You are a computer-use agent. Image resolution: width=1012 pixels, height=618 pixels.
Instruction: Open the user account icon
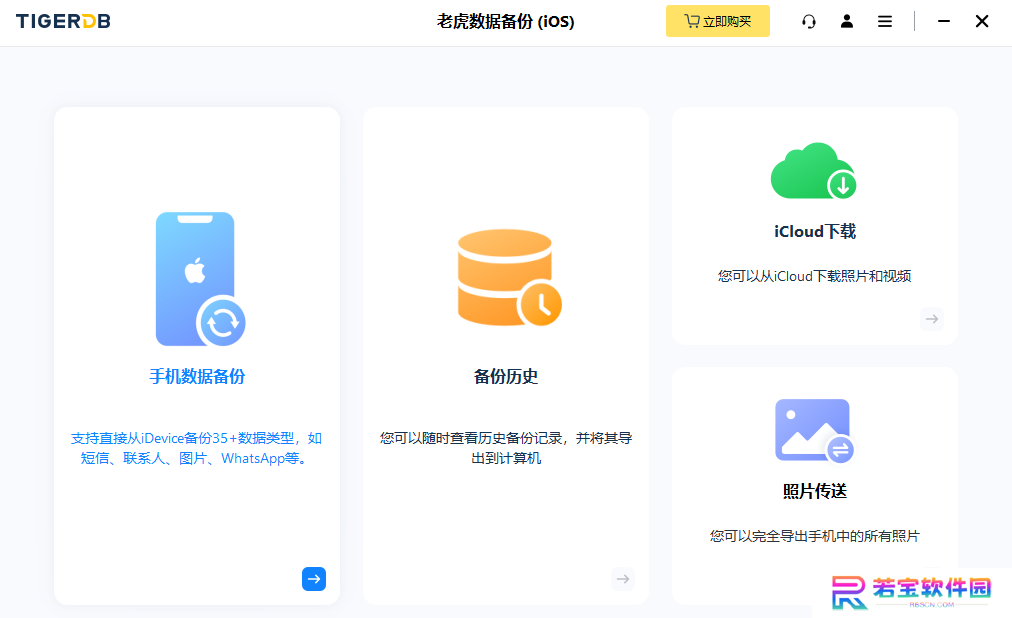coord(847,21)
